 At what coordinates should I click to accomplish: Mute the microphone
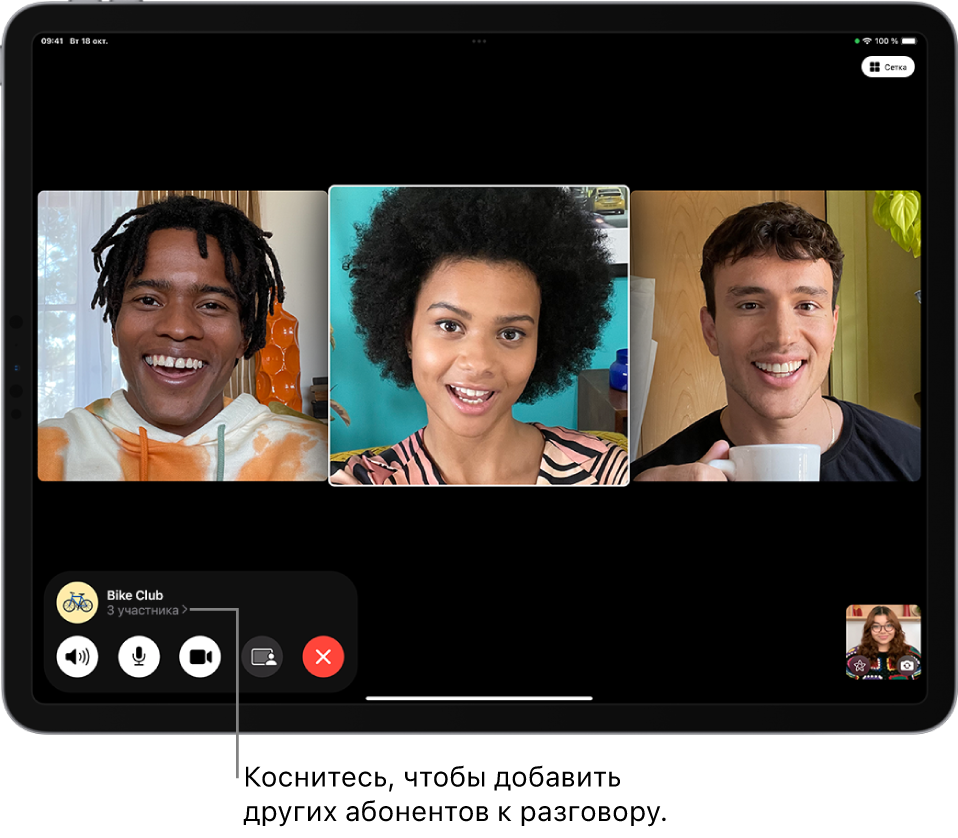coord(138,657)
